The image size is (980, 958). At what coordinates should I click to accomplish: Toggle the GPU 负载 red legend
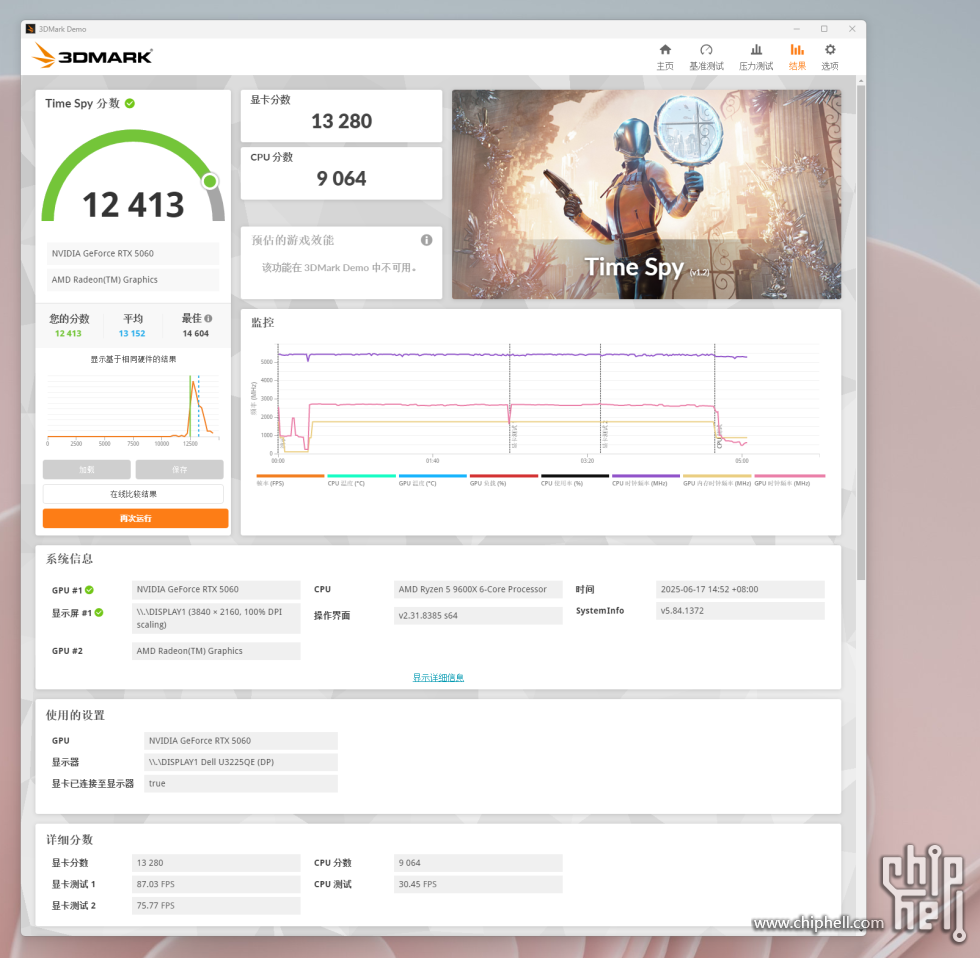pyautogui.click(x=504, y=479)
